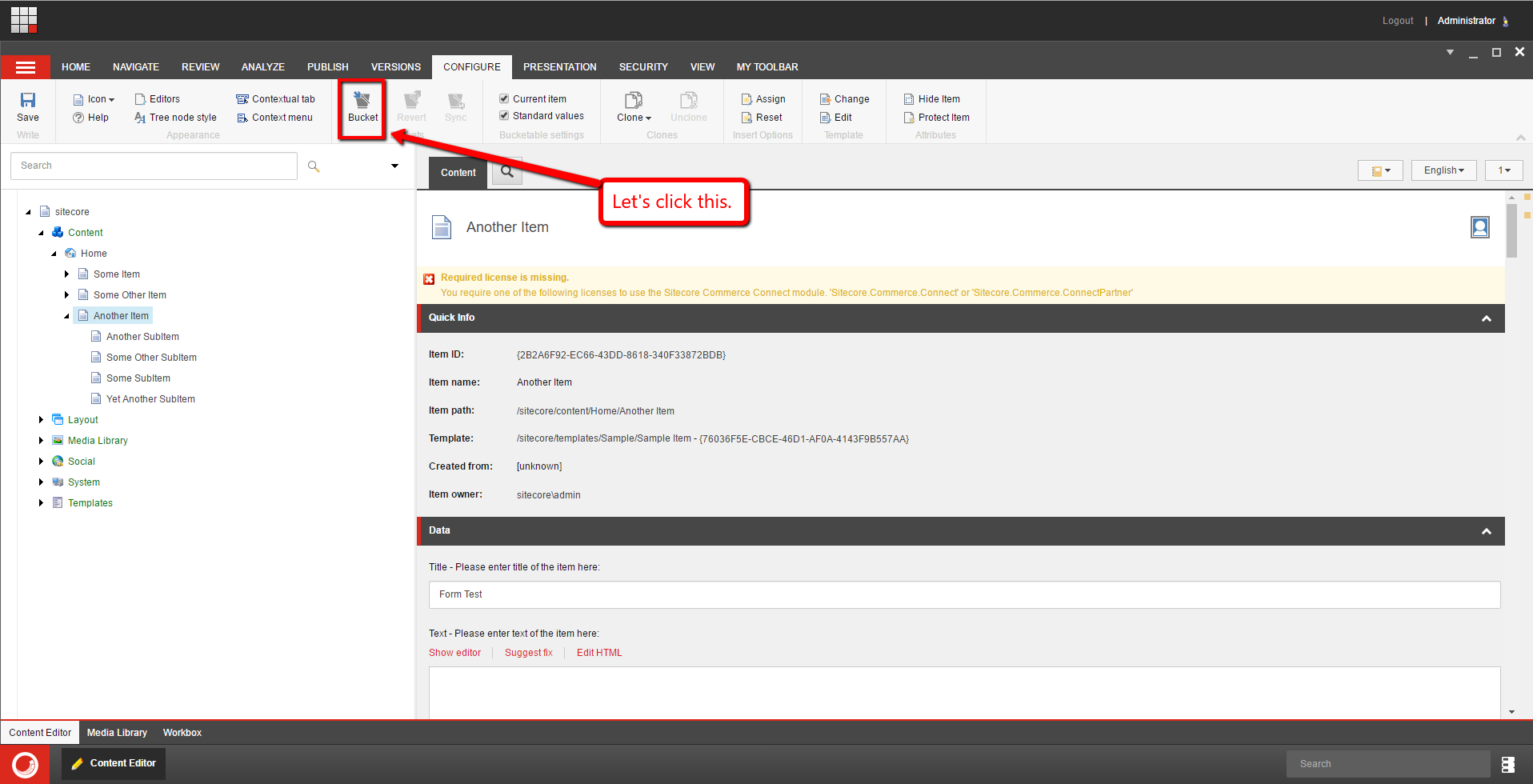Collapse the Another Item tree node
Viewport: 1533px width, 784px height.
click(x=67, y=316)
